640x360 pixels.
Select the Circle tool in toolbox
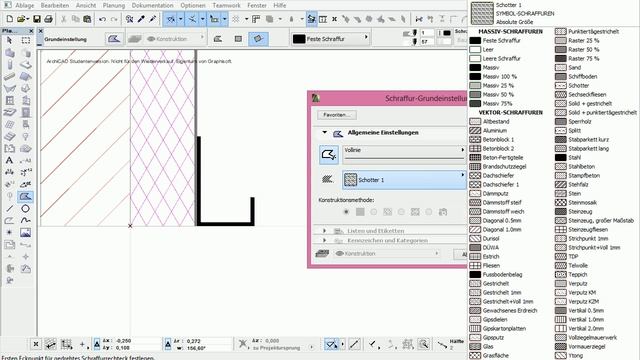pos(25,209)
